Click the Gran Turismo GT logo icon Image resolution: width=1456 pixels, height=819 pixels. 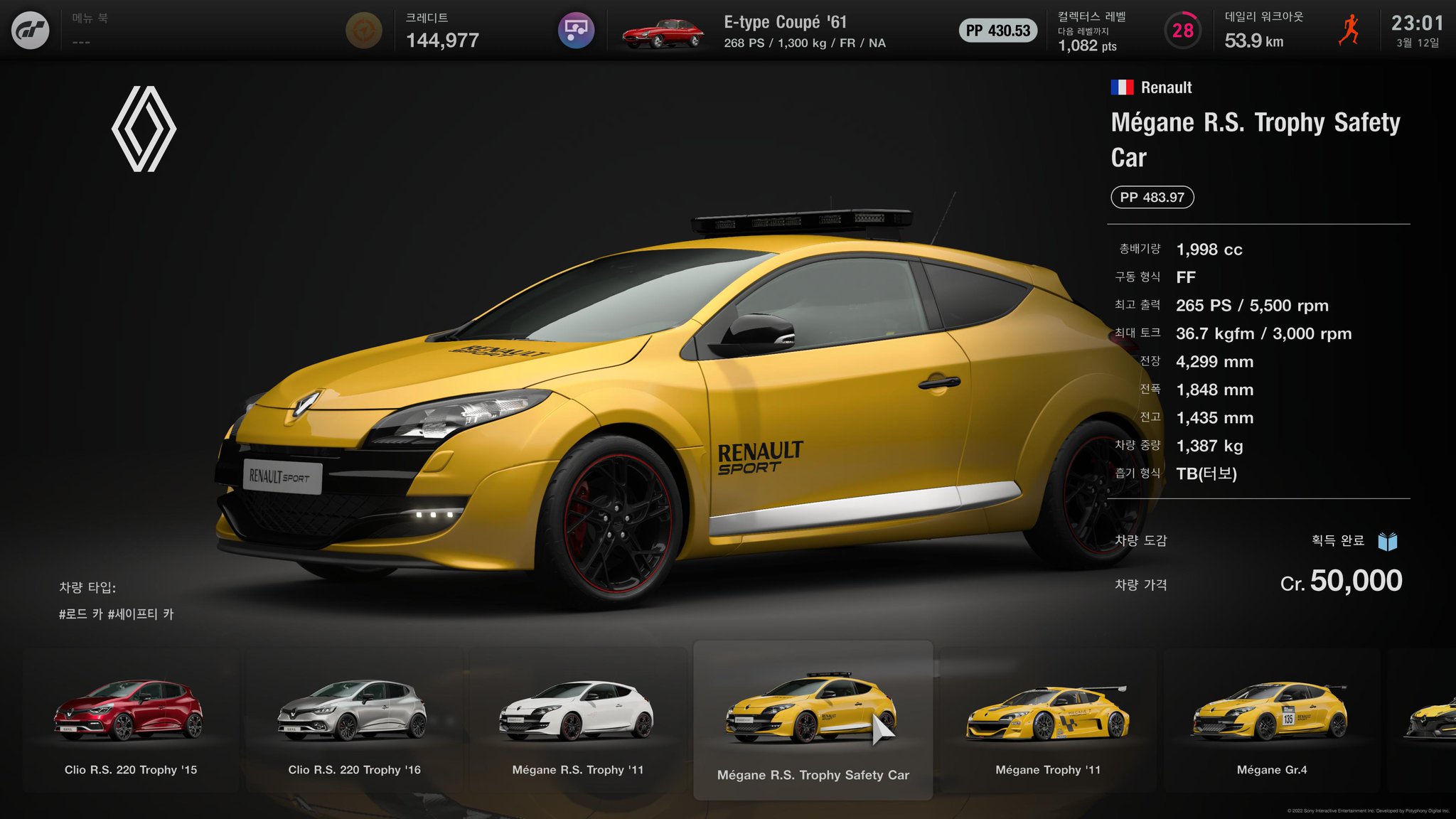click(x=31, y=30)
